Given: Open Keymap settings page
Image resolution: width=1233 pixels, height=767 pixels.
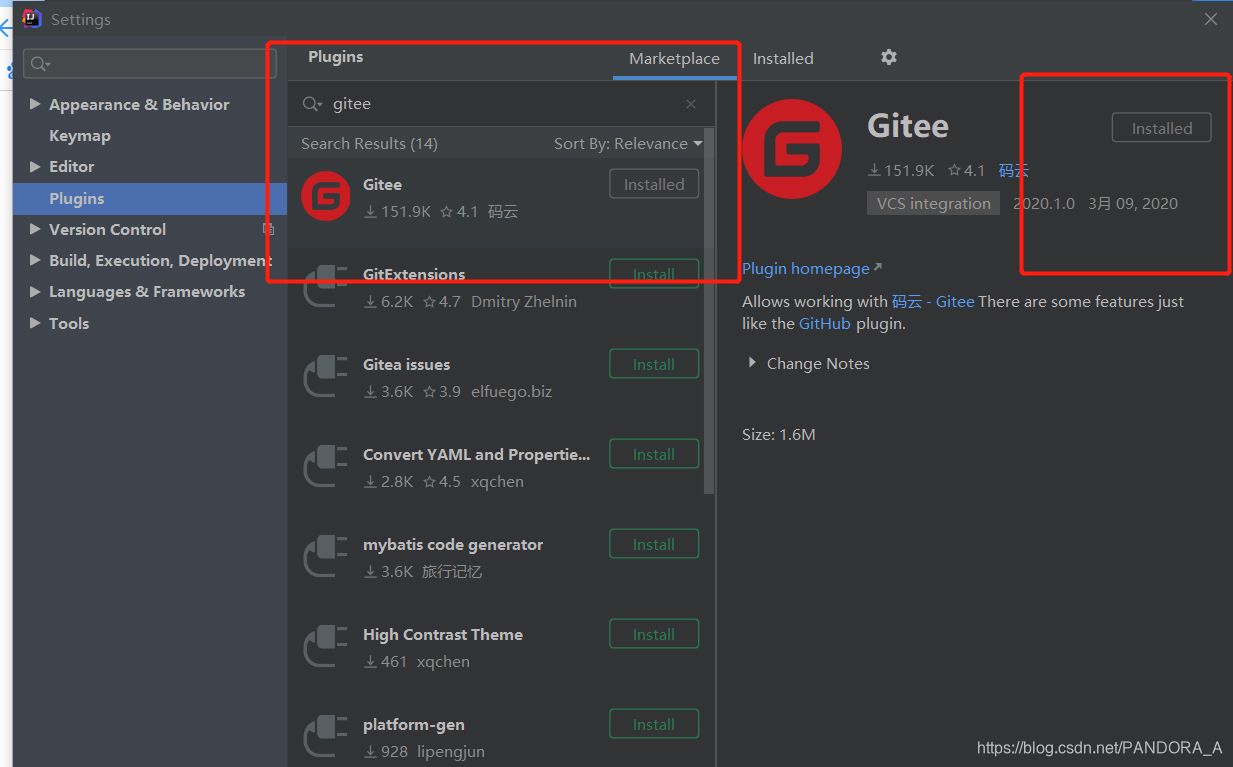Looking at the screenshot, I should point(80,135).
